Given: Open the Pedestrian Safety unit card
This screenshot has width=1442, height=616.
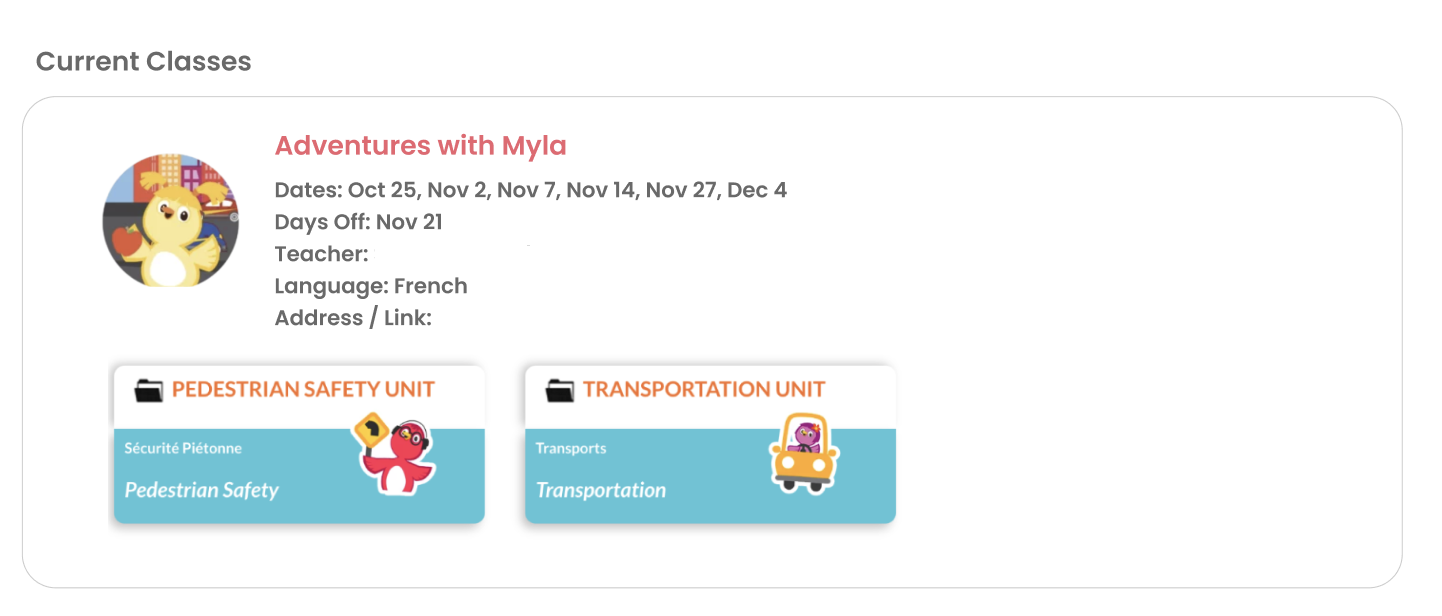Looking at the screenshot, I should [299, 444].
